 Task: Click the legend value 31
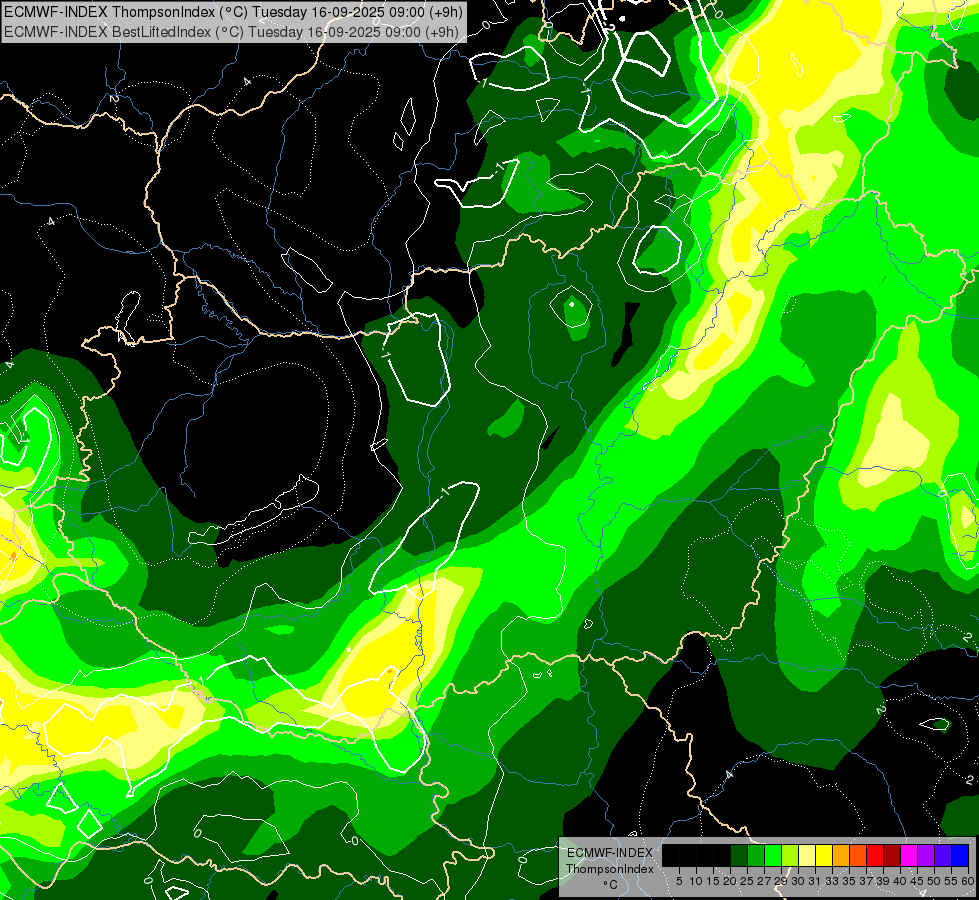[815, 881]
